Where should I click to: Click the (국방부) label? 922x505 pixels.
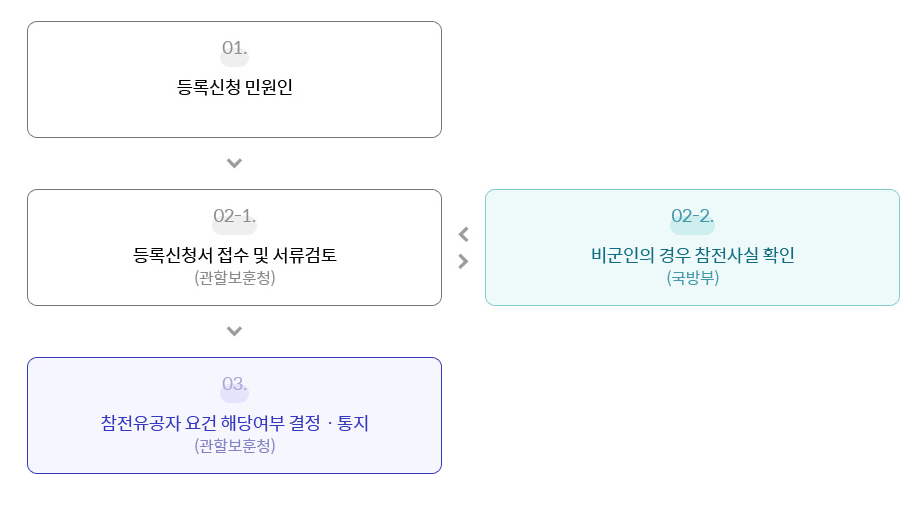(x=692, y=277)
